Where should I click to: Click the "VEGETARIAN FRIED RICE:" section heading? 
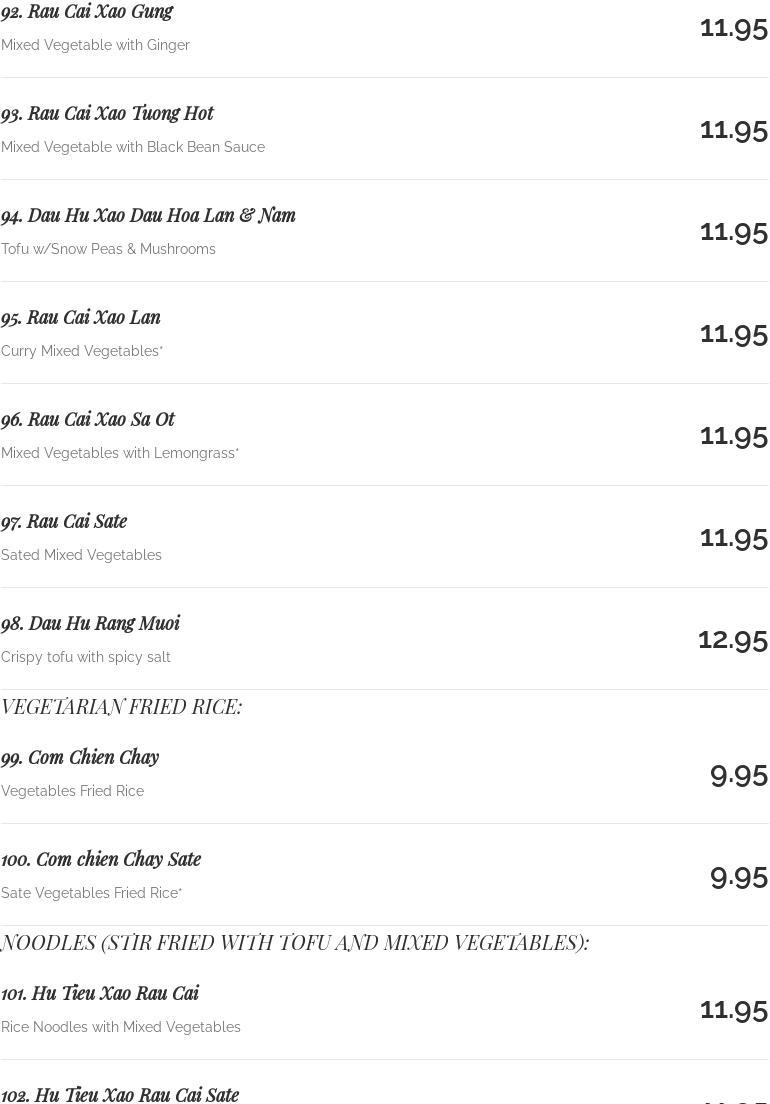click(121, 707)
